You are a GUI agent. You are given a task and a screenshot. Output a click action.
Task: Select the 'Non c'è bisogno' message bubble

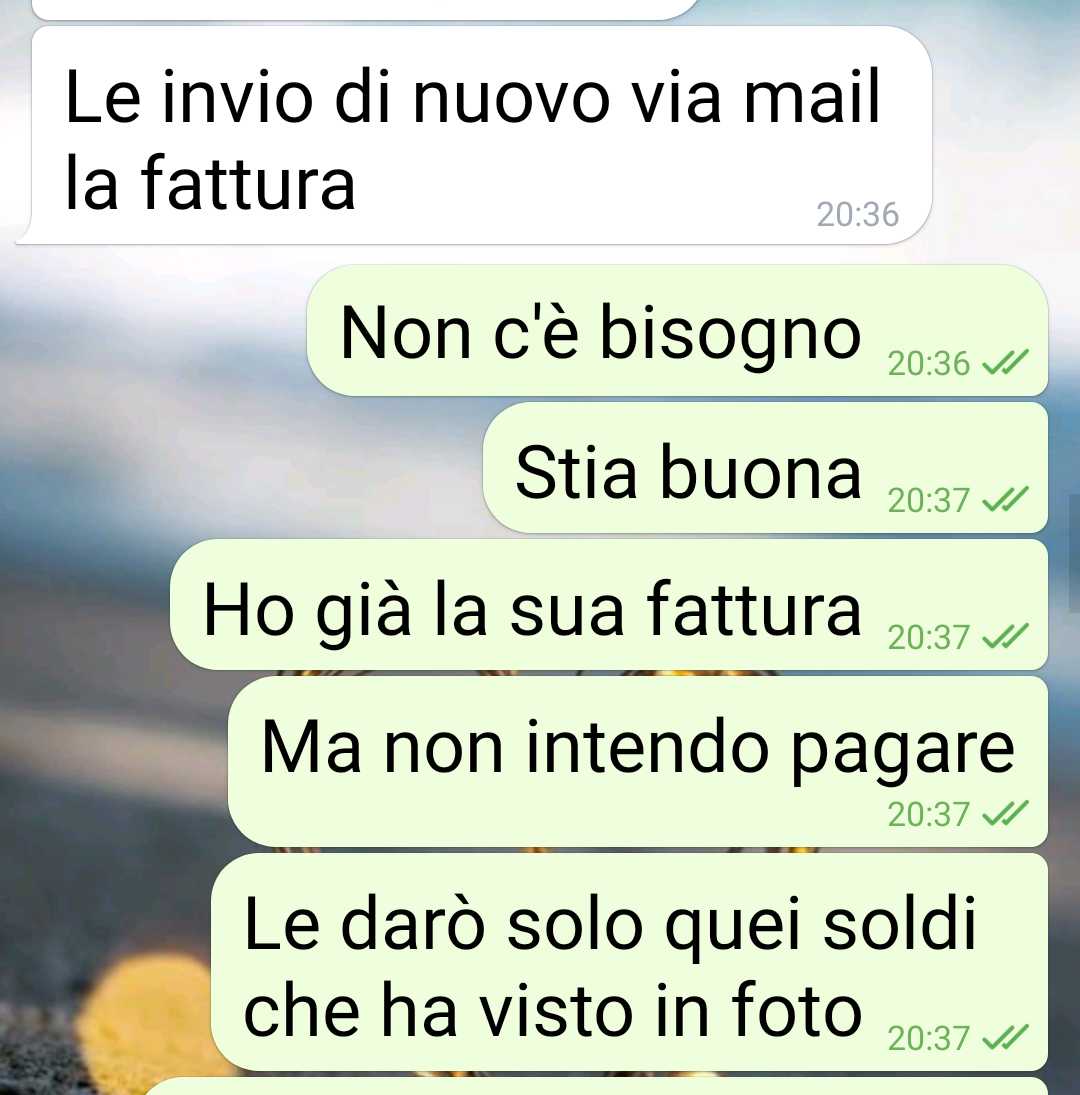pyautogui.click(x=677, y=330)
